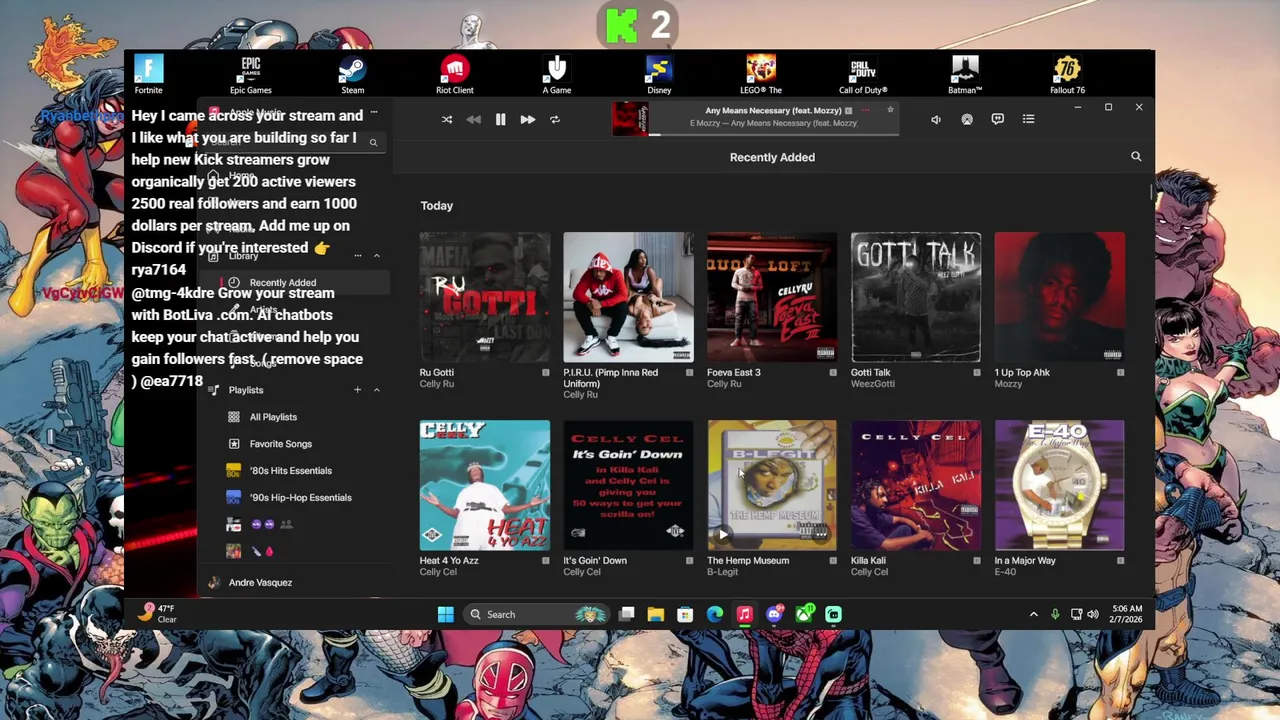Show hidden system tray icons chevron

pyautogui.click(x=1033, y=614)
